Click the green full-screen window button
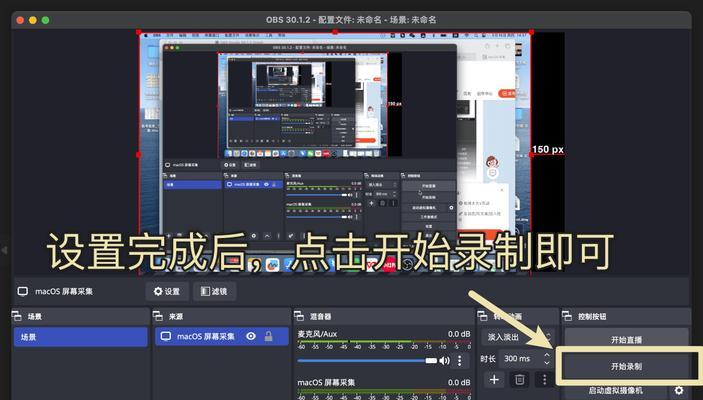The height and width of the screenshot is (400, 703). [45, 20]
